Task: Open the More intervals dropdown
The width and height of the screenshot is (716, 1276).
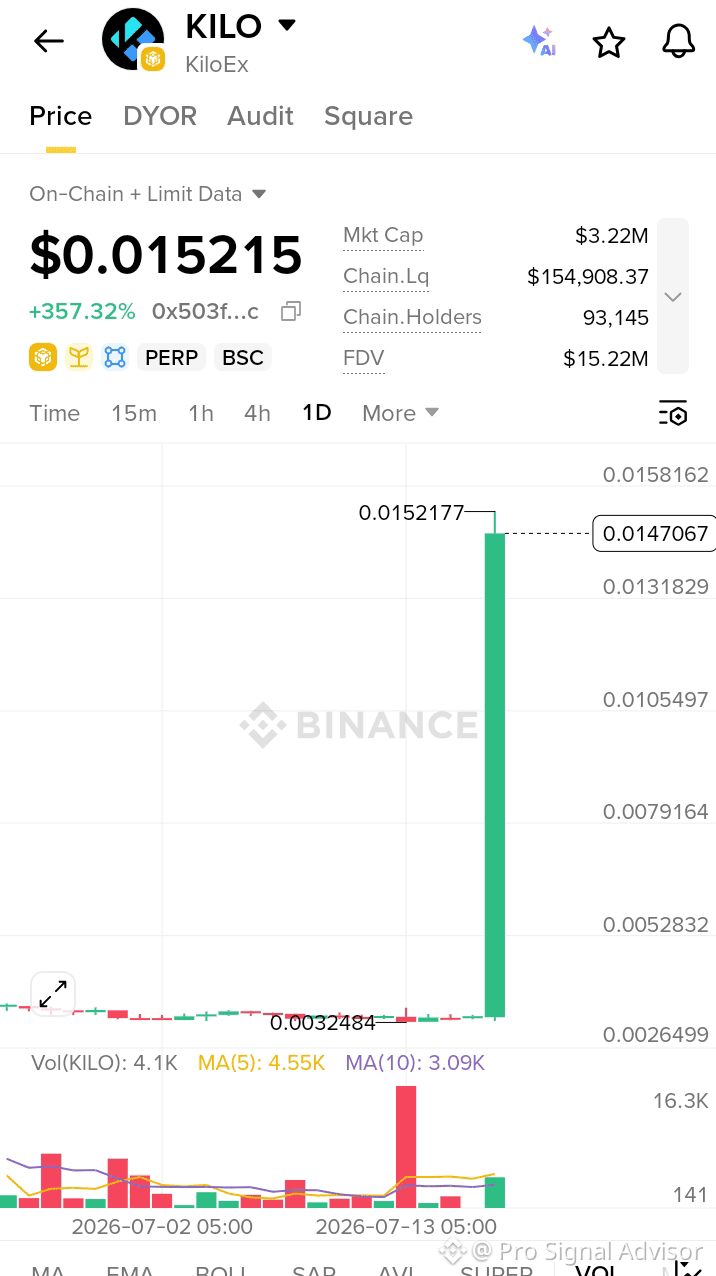Action: 401,413
